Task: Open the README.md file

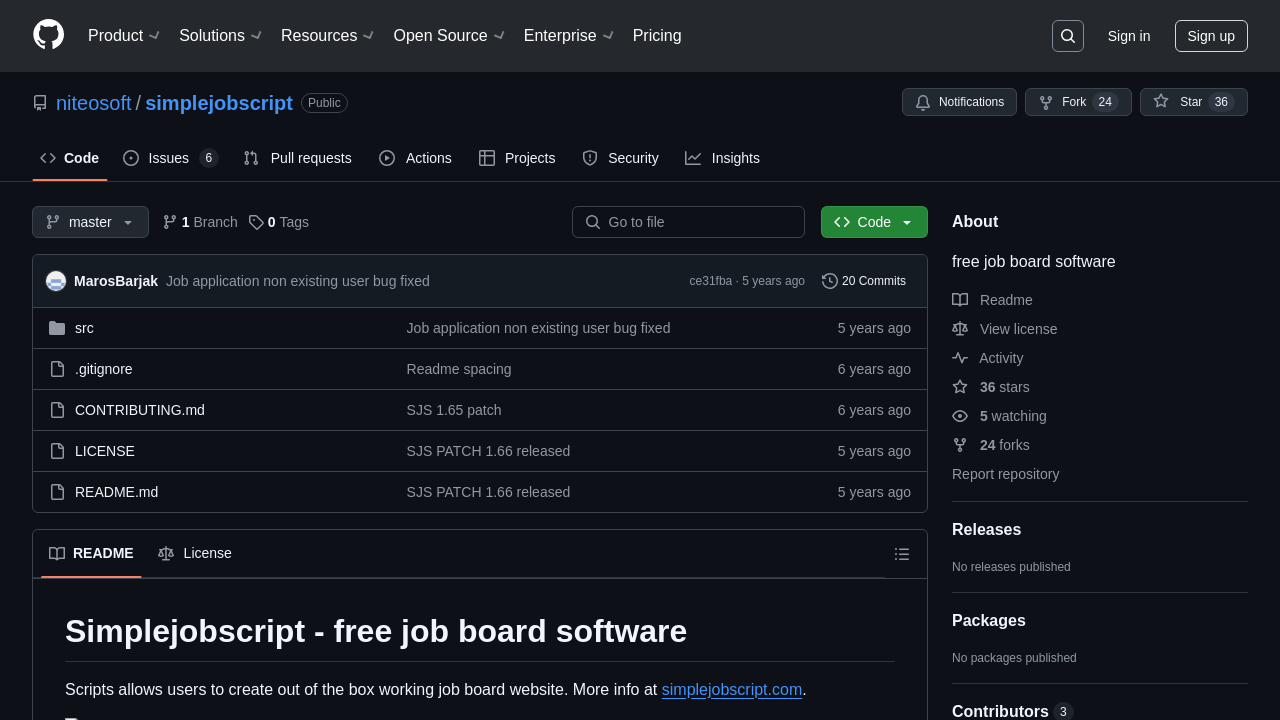Action: click(x=116, y=492)
